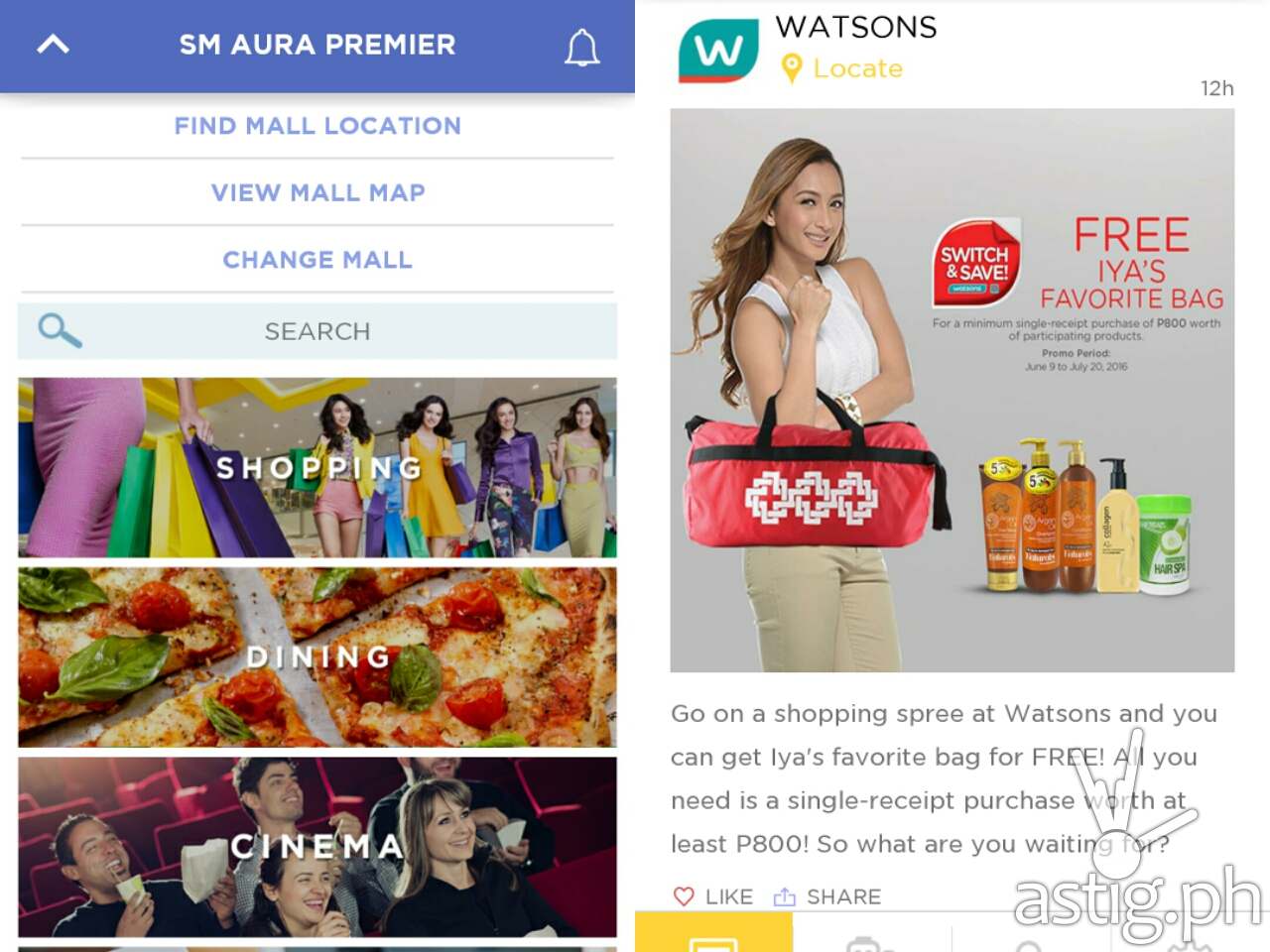The height and width of the screenshot is (952, 1270).
Task: Click the LIKE label
Action: 729,896
